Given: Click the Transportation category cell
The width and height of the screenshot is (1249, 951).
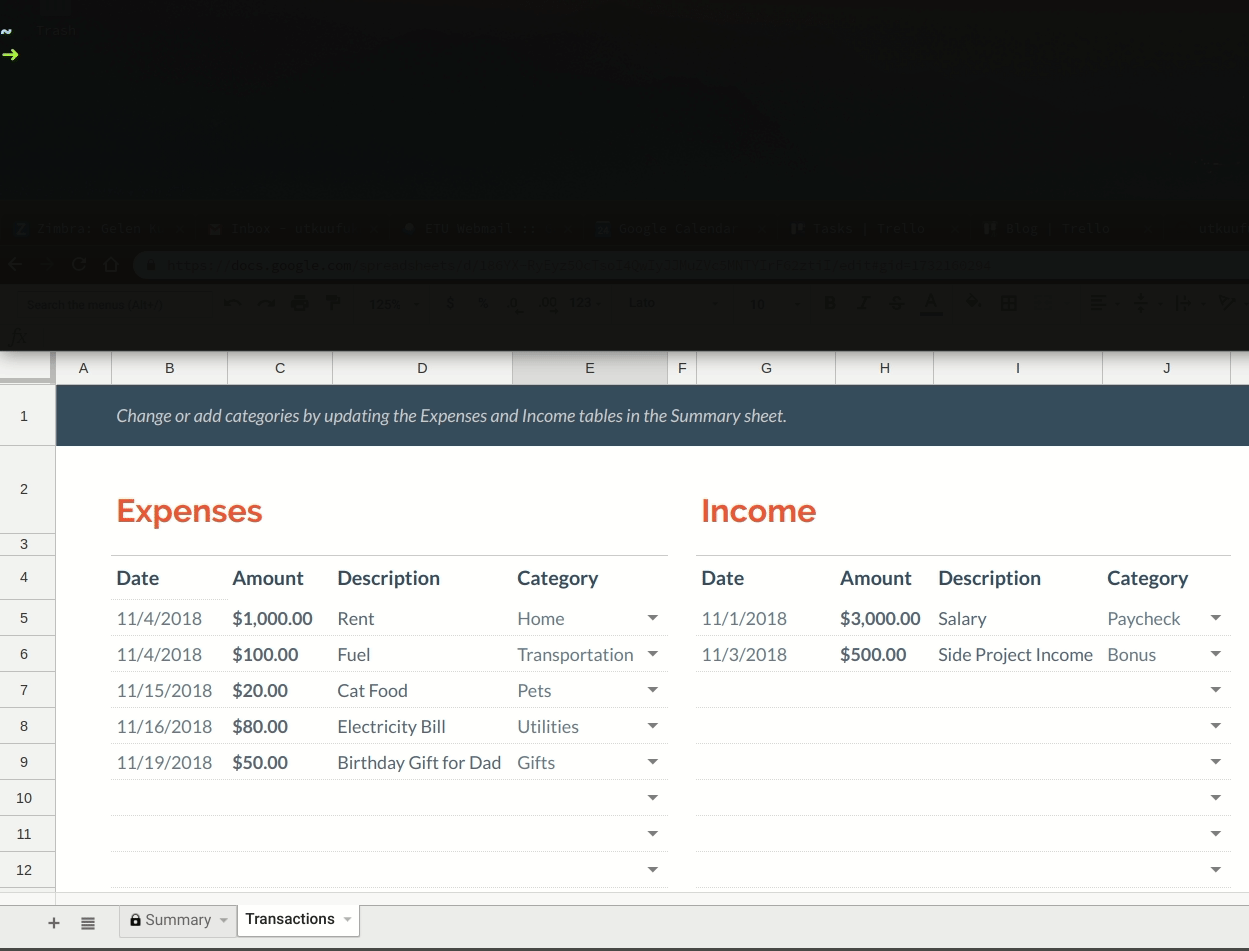Looking at the screenshot, I should click(x=590, y=654).
